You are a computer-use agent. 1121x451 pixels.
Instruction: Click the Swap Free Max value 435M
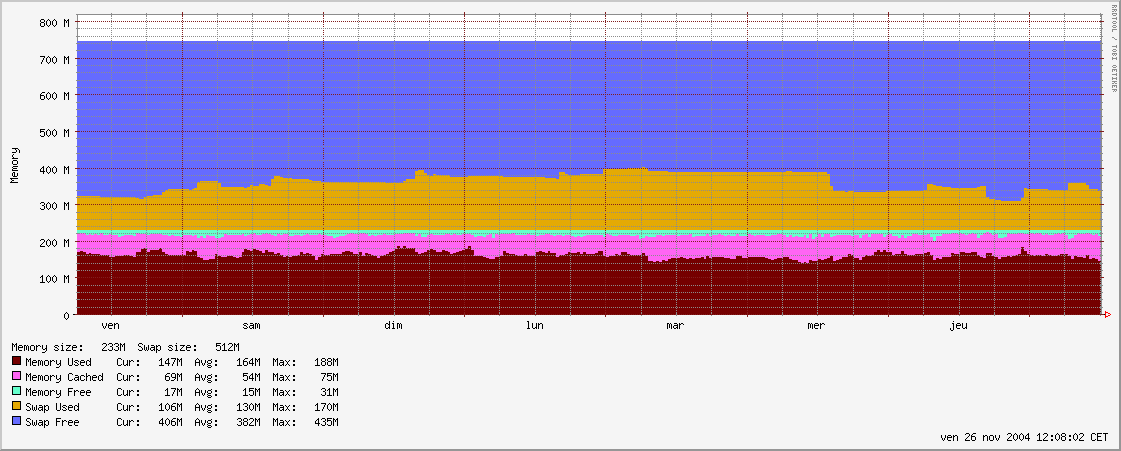(326, 422)
